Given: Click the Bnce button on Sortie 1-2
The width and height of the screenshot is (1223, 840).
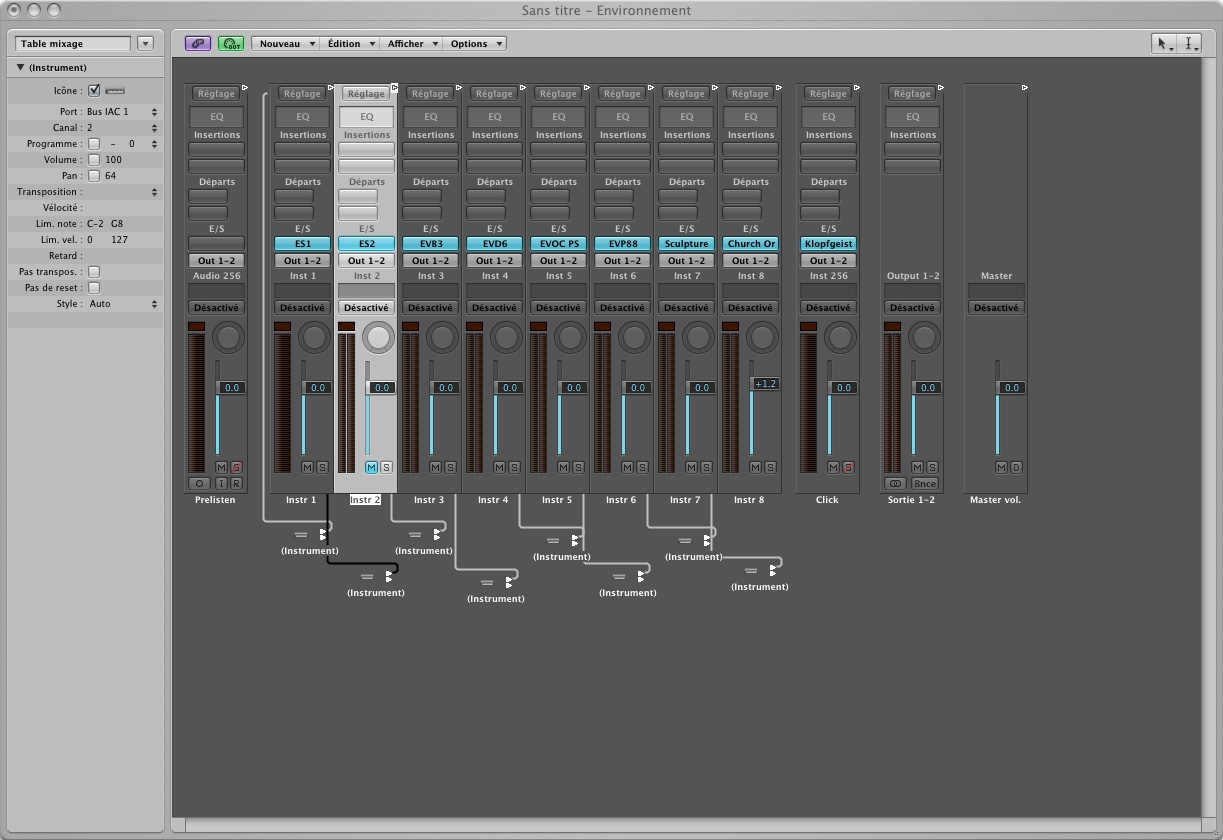Looking at the screenshot, I should pyautogui.click(x=925, y=484).
